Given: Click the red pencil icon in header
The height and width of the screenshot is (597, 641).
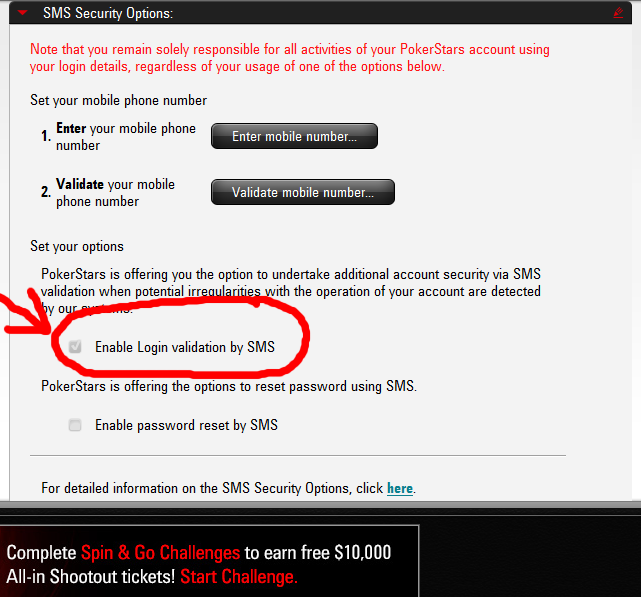Looking at the screenshot, I should [x=618, y=13].
